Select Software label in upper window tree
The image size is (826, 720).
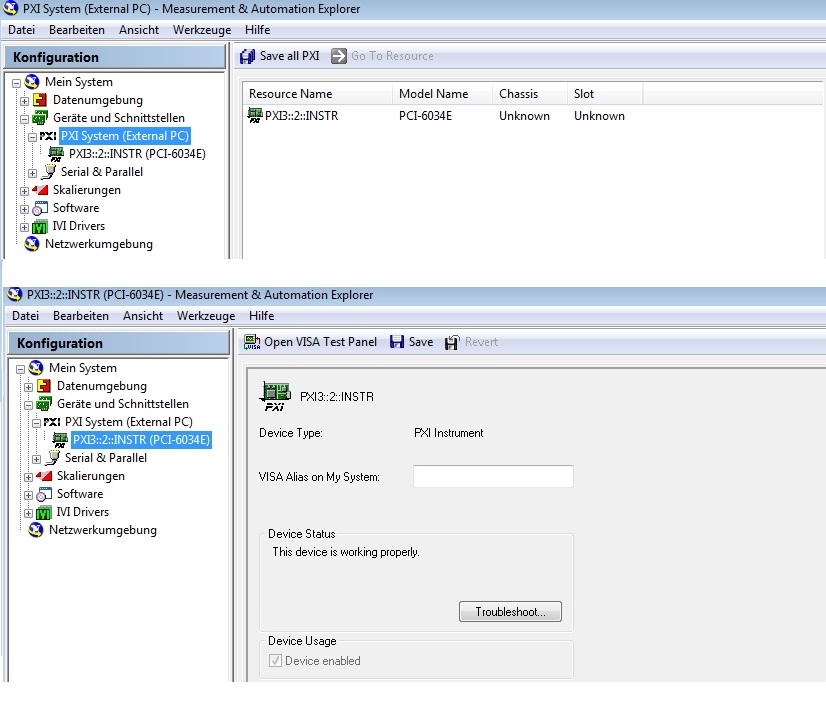click(76, 208)
